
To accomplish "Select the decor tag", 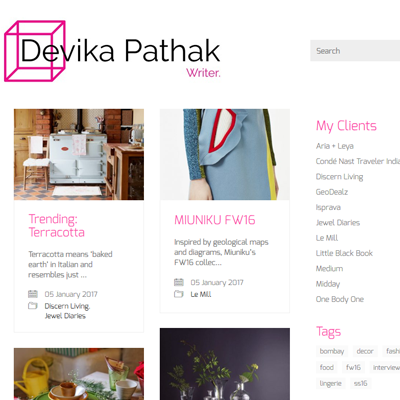I will click(365, 351).
